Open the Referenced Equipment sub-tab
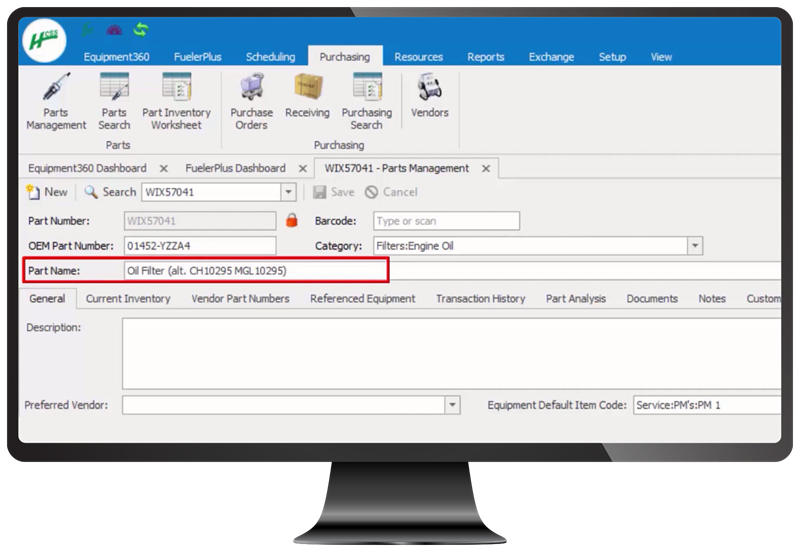The height and width of the screenshot is (552, 800). tap(363, 299)
